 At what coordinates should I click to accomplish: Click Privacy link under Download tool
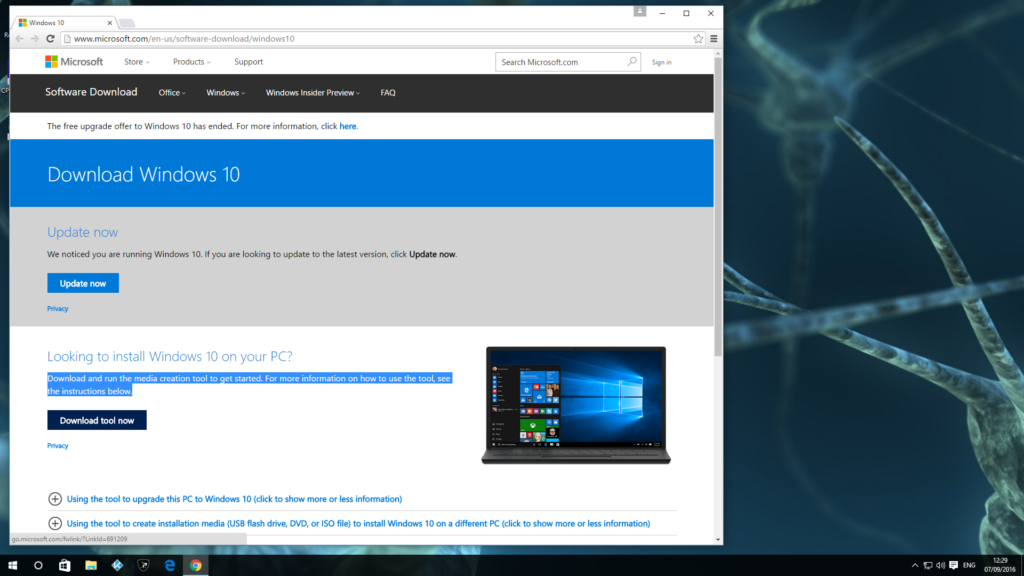coord(57,446)
